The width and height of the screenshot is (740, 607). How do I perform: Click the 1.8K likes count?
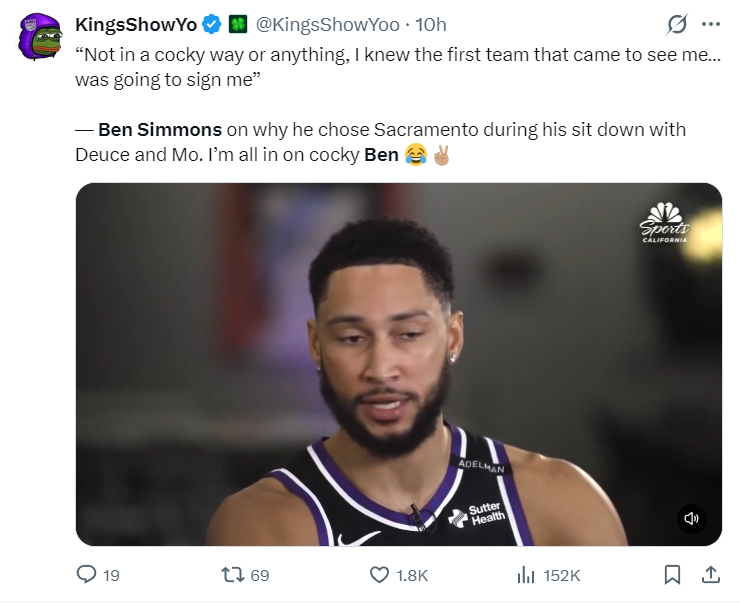(x=412, y=575)
